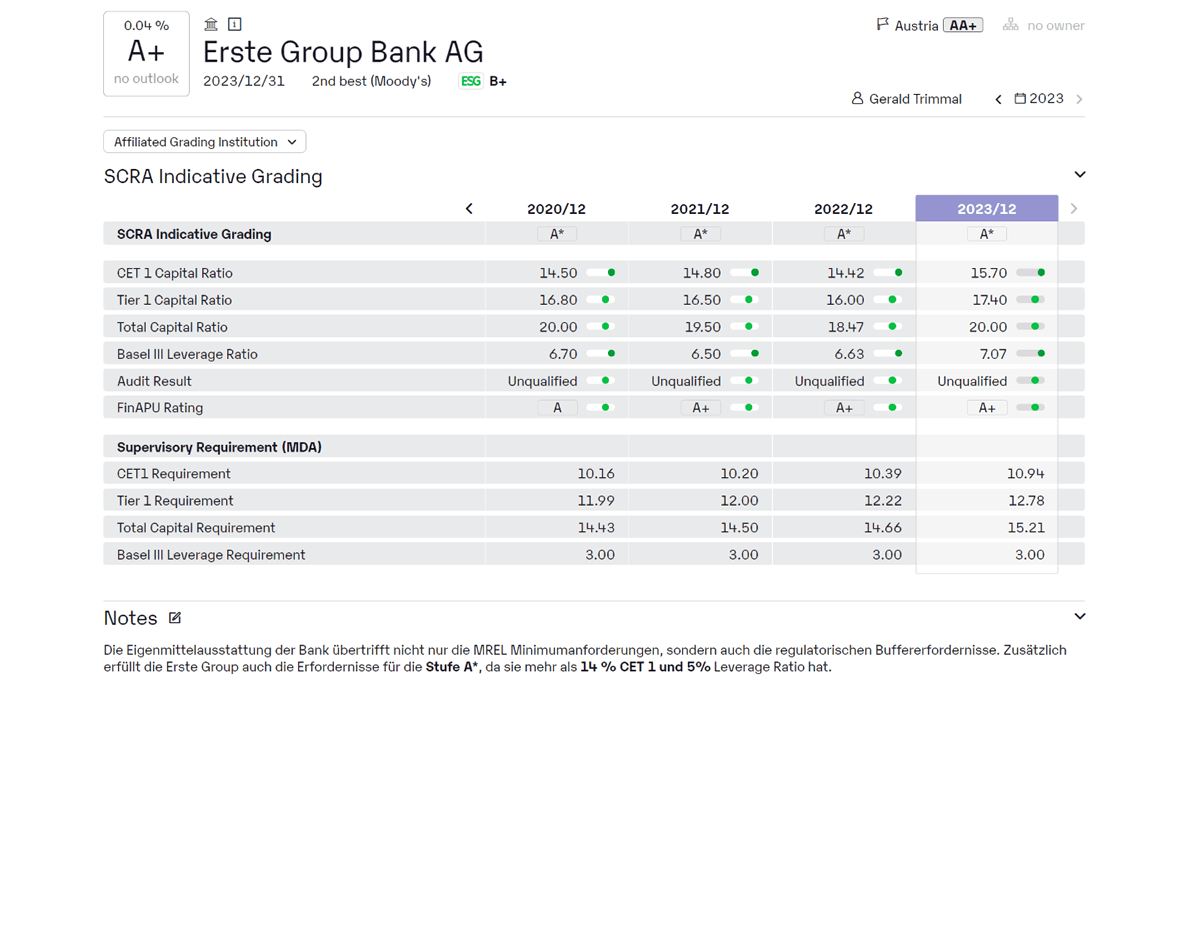
Task: Go to the year before 2023
Action: pos(998,99)
